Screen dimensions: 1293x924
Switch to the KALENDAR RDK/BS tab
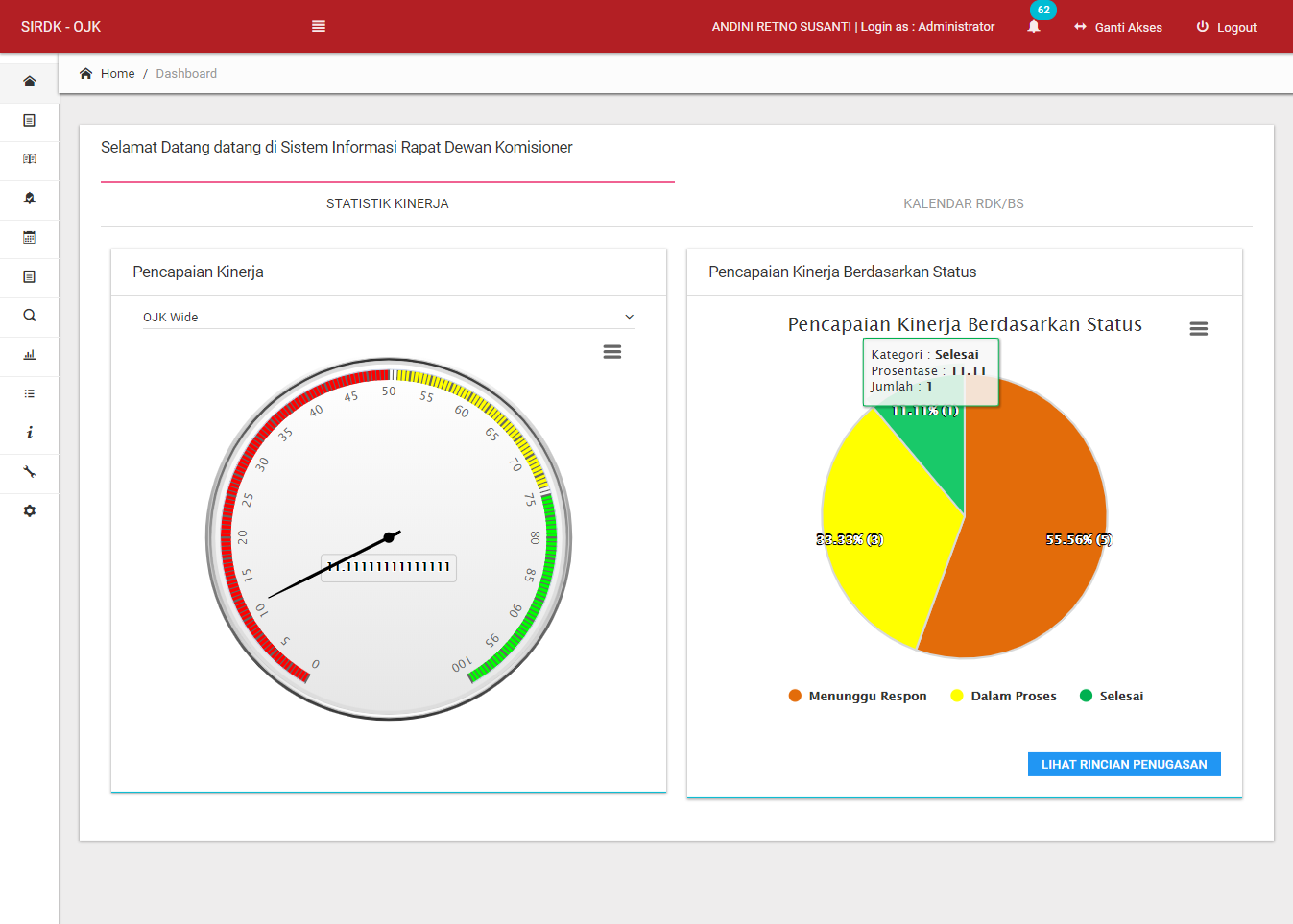click(x=963, y=203)
